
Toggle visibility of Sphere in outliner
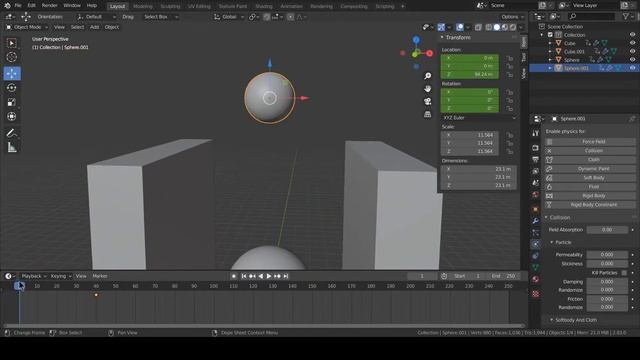(632, 60)
